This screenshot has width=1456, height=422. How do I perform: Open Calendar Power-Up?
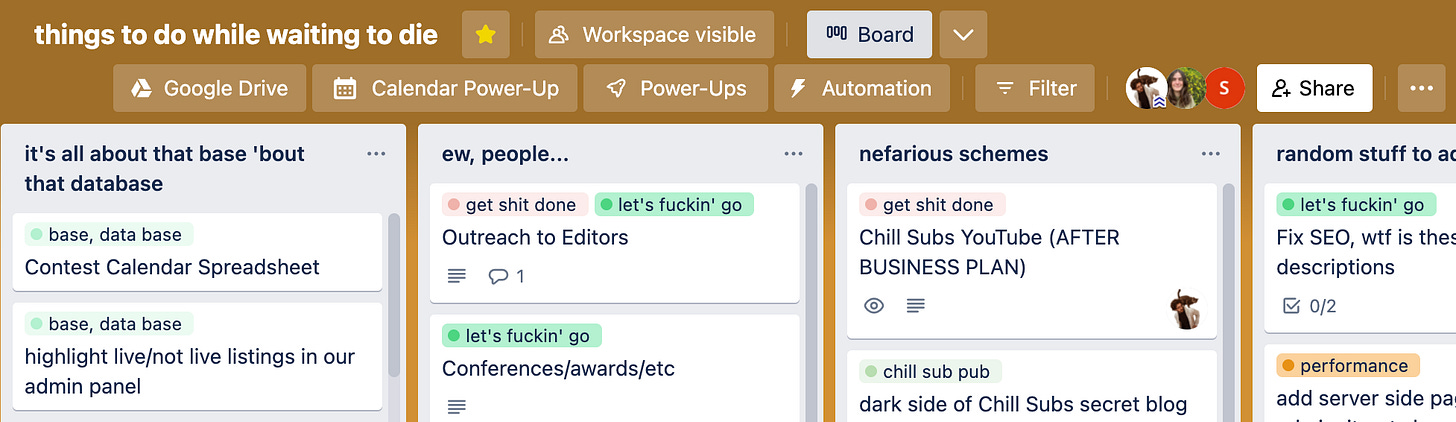[x=446, y=88]
